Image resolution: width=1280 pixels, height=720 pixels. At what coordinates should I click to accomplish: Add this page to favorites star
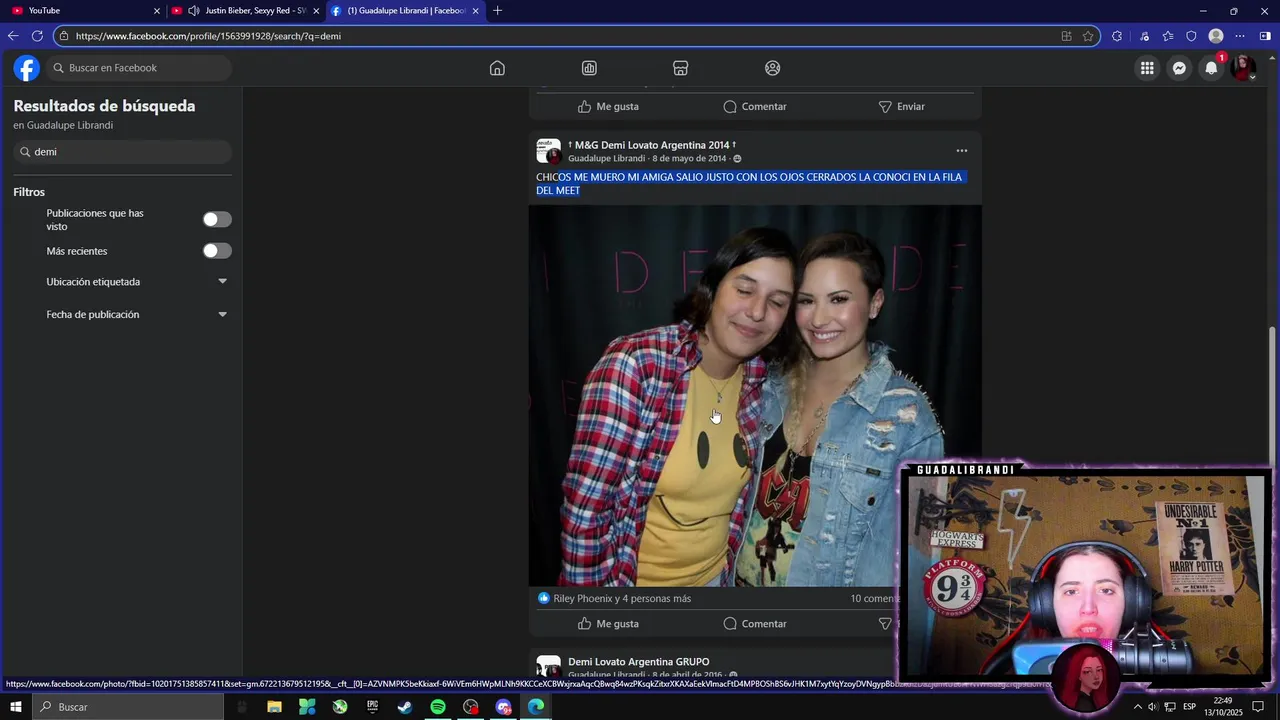coord(1088,36)
